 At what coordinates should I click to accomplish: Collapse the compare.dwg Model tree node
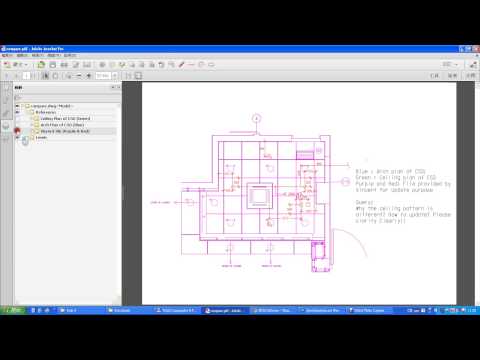[x=23, y=106]
